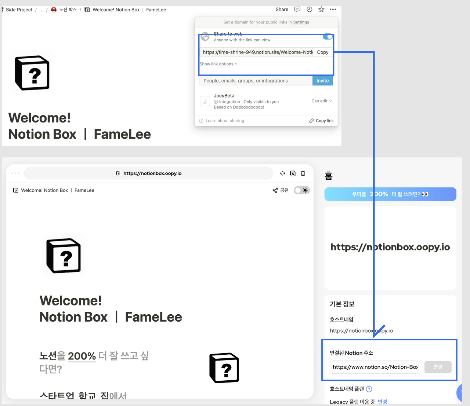
Task: Click the notionbox.oopy.io preview address bar
Action: tap(149, 173)
